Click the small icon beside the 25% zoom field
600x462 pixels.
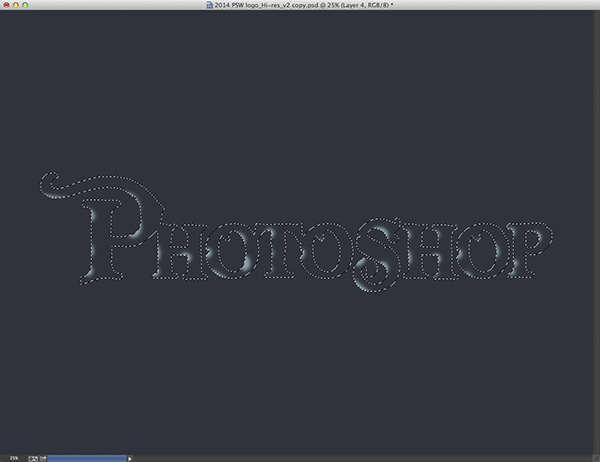point(35,457)
